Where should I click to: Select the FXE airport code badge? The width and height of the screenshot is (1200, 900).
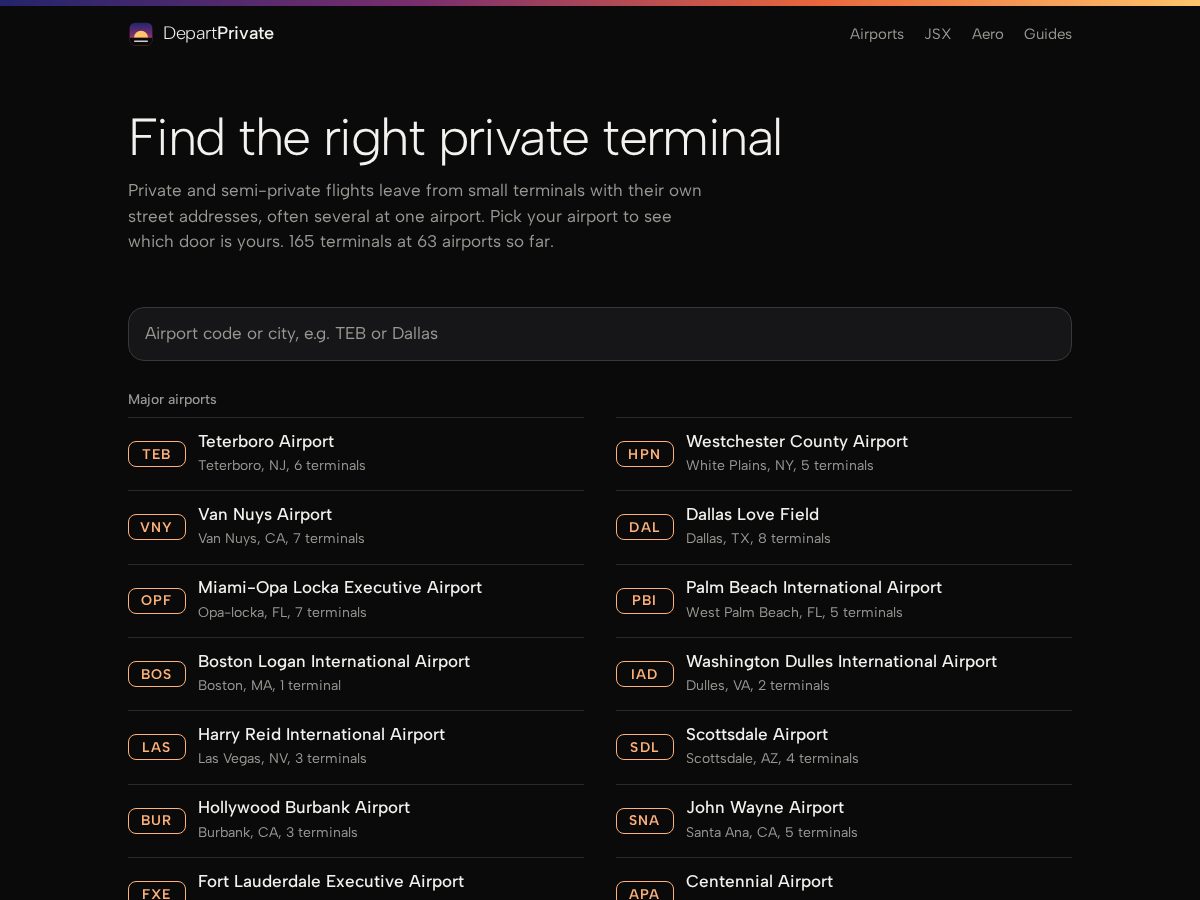point(157,891)
